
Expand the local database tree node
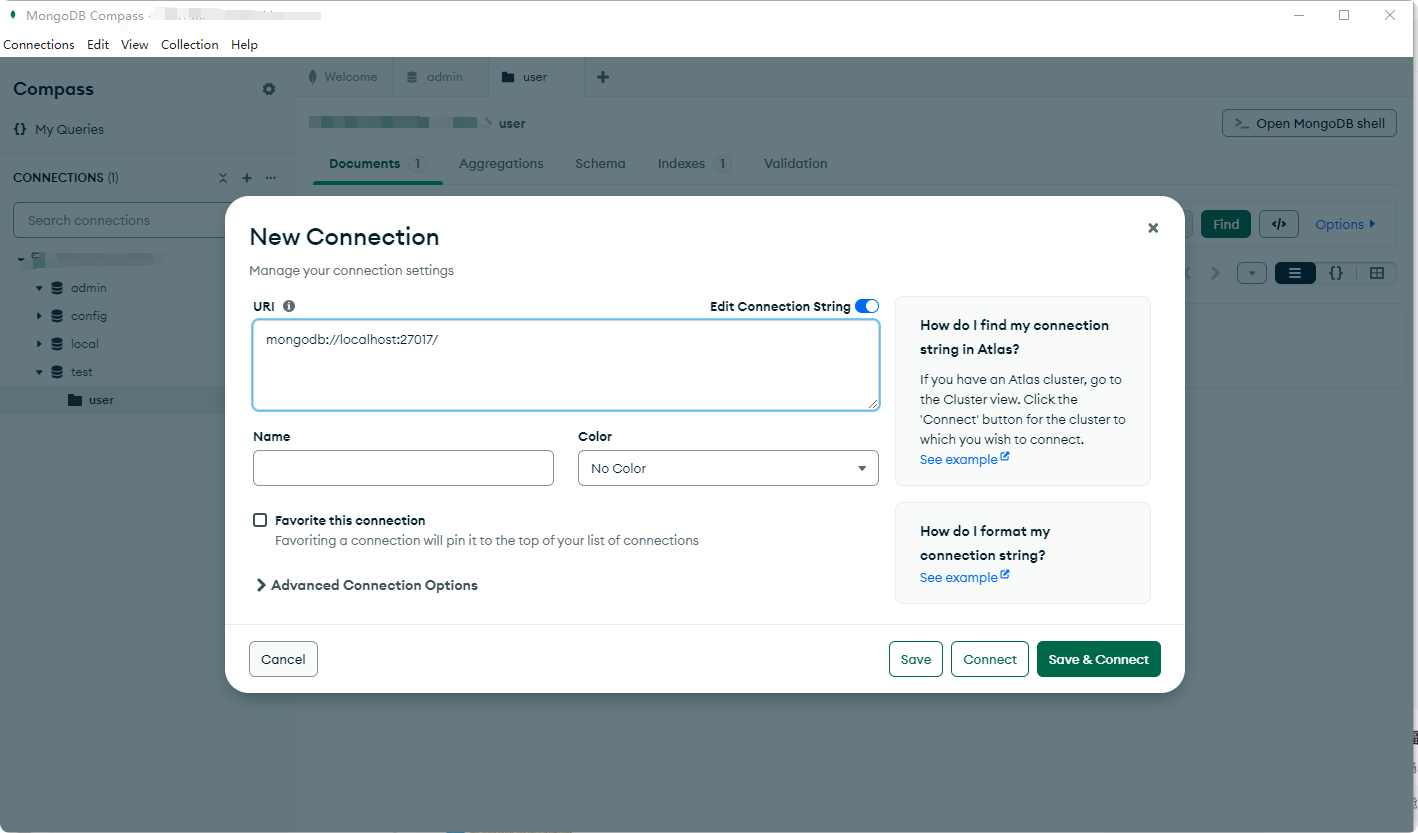[x=39, y=344]
